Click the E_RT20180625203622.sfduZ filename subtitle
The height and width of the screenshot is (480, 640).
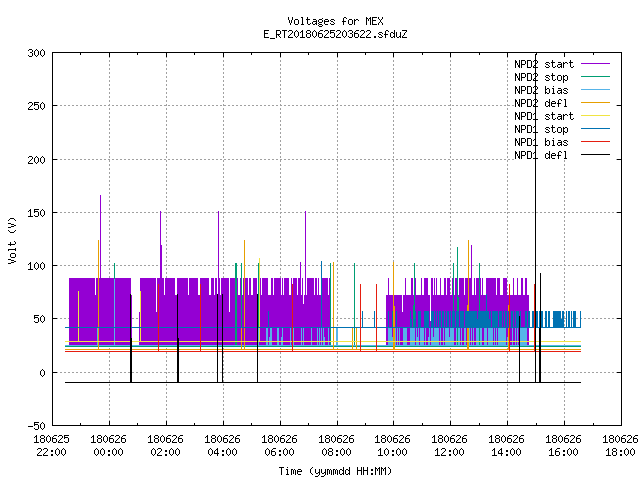coord(335,34)
